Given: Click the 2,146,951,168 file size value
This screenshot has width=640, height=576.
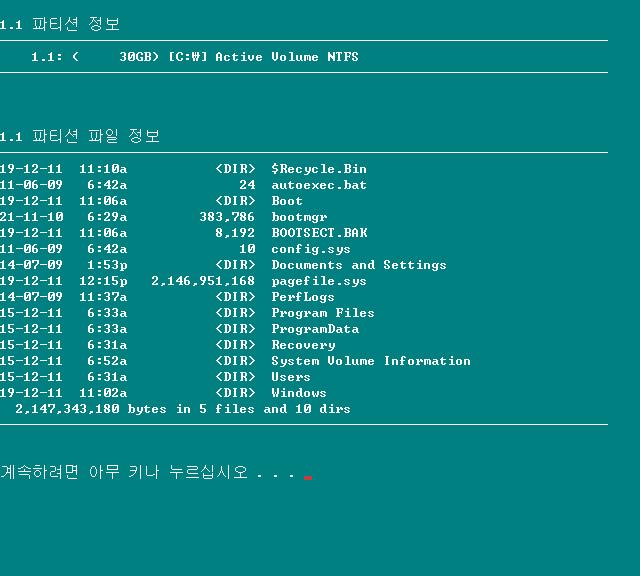Looking at the screenshot, I should click(x=203, y=281).
